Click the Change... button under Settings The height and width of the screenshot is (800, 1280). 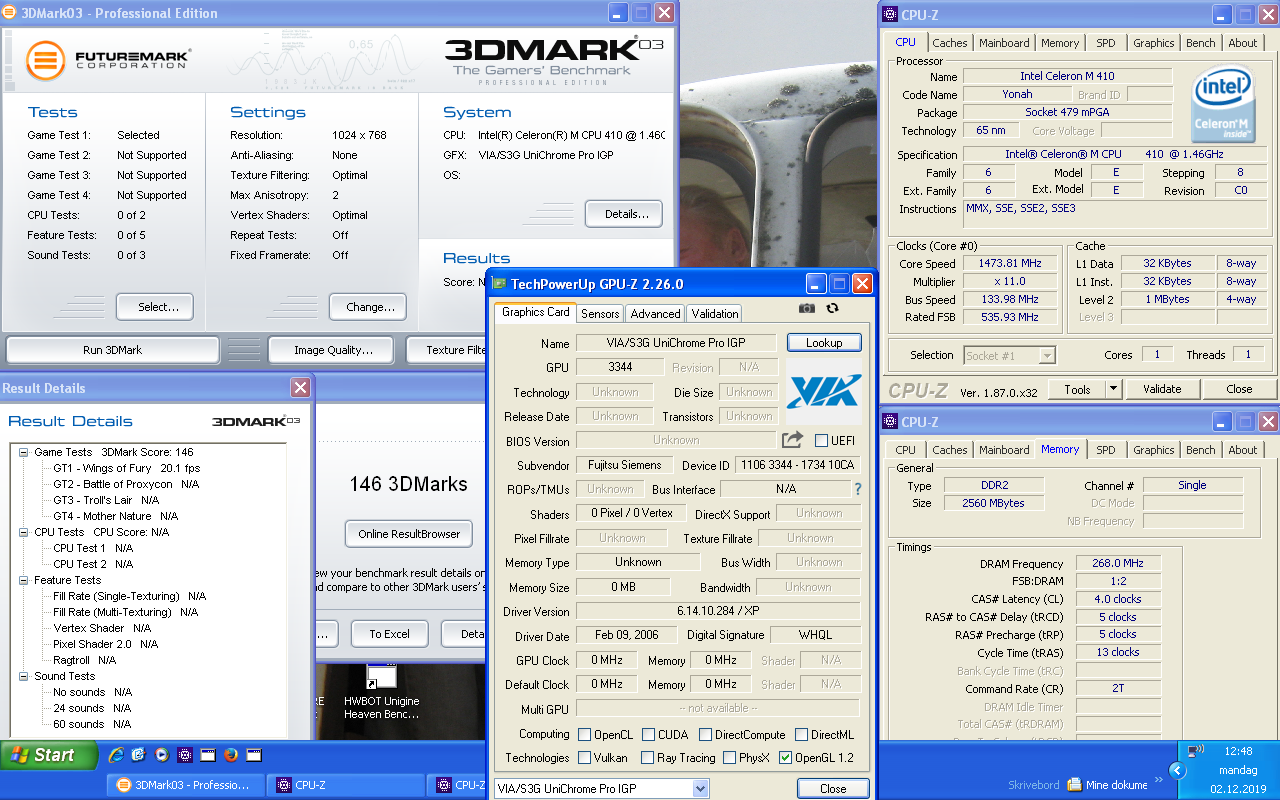(368, 307)
